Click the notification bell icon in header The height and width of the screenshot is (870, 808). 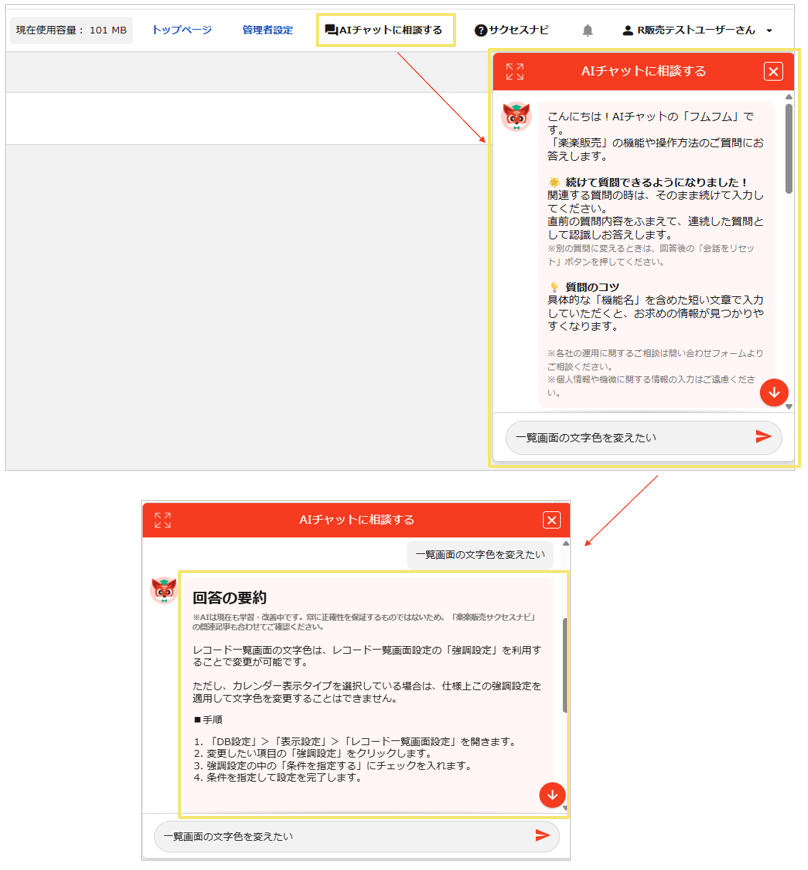tap(588, 30)
